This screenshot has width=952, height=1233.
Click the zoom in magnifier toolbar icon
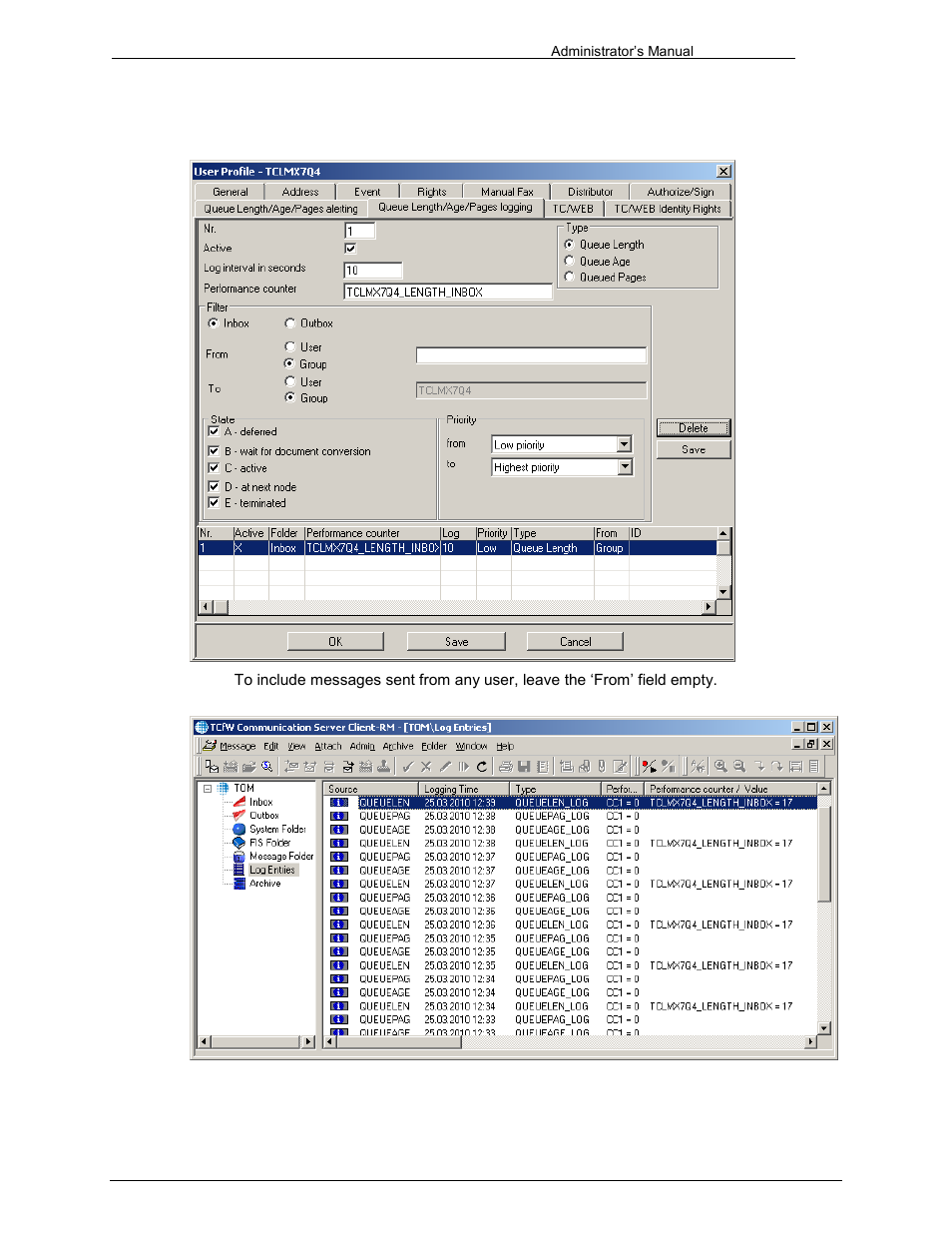pyautogui.click(x=720, y=767)
